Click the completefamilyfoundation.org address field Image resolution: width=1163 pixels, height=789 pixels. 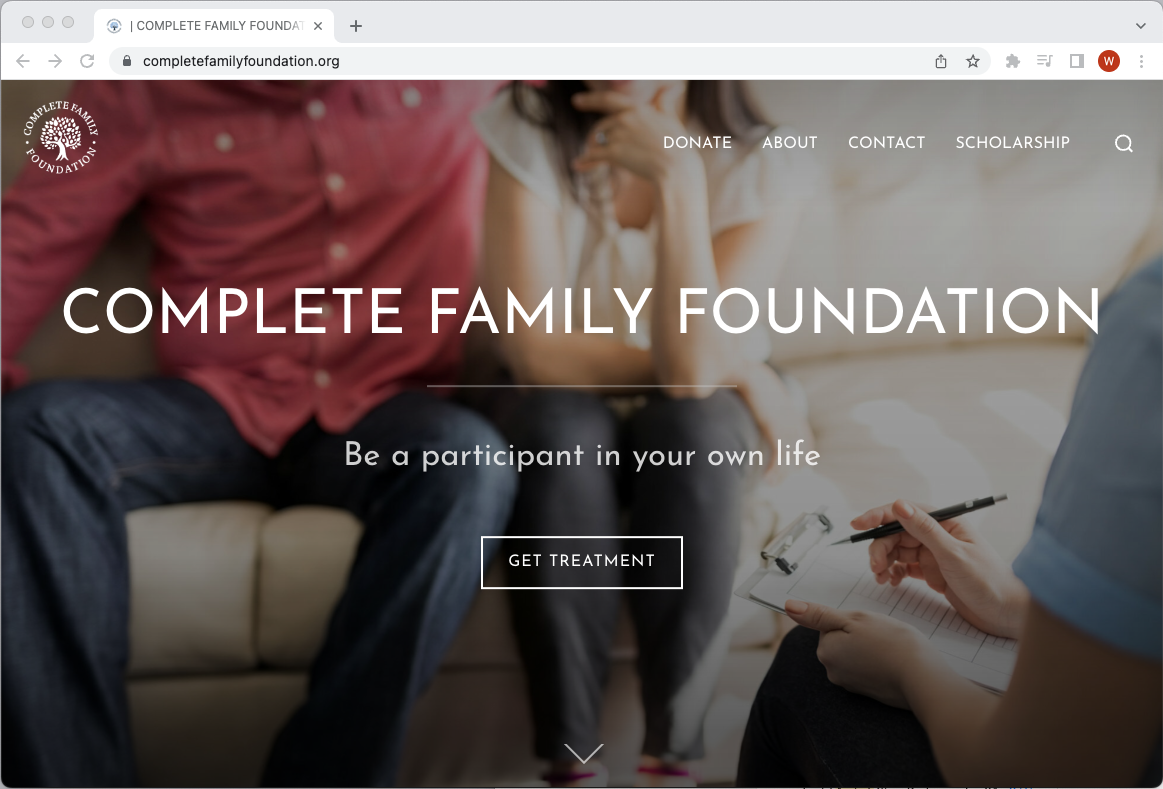coord(519,62)
